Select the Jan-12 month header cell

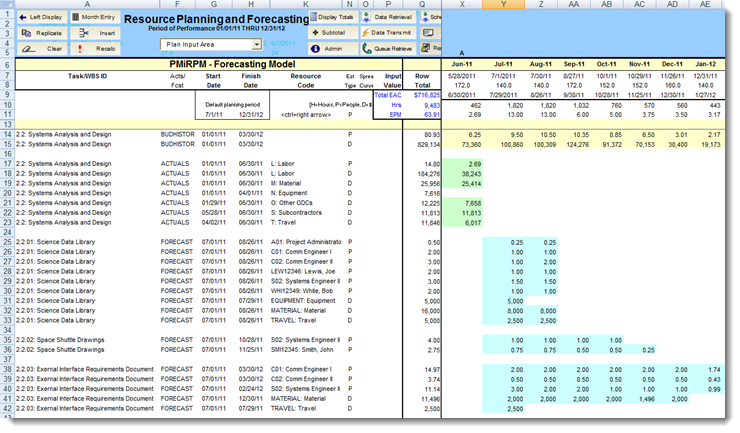pos(706,64)
